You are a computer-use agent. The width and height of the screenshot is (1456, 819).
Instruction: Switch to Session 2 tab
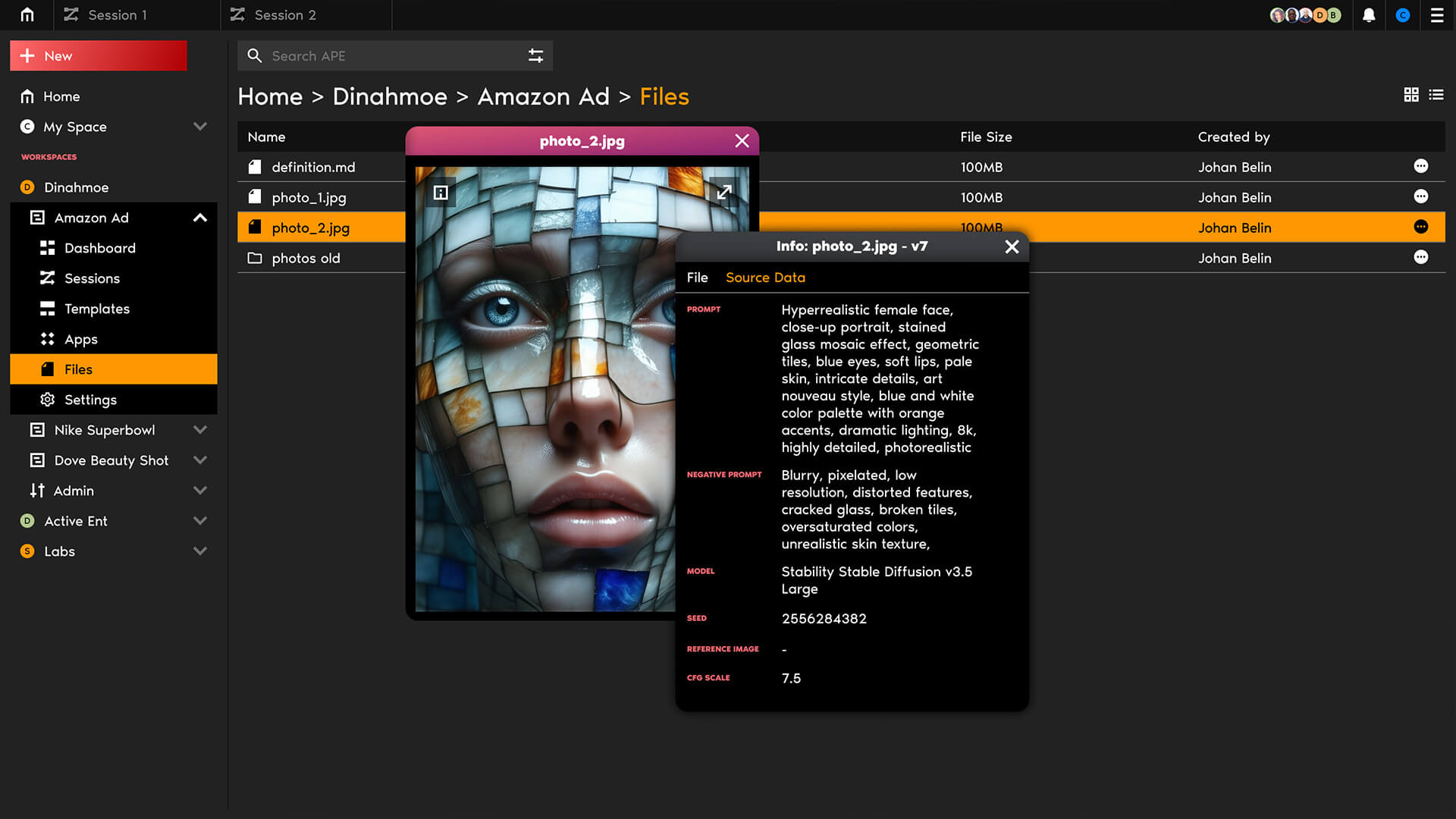click(x=285, y=15)
